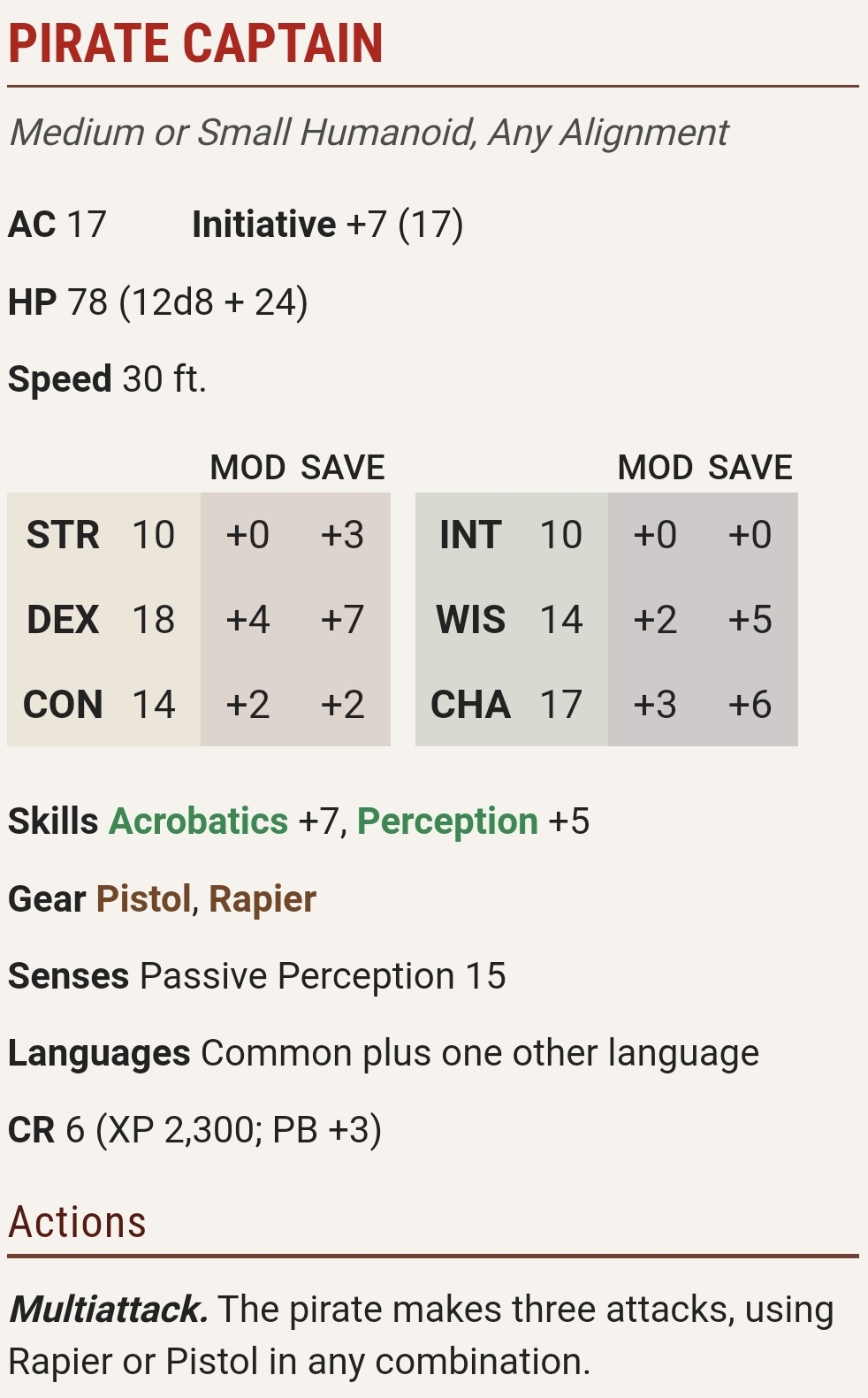Click the CHA ability score 17
The height and width of the screenshot is (1398, 868).
click(561, 705)
